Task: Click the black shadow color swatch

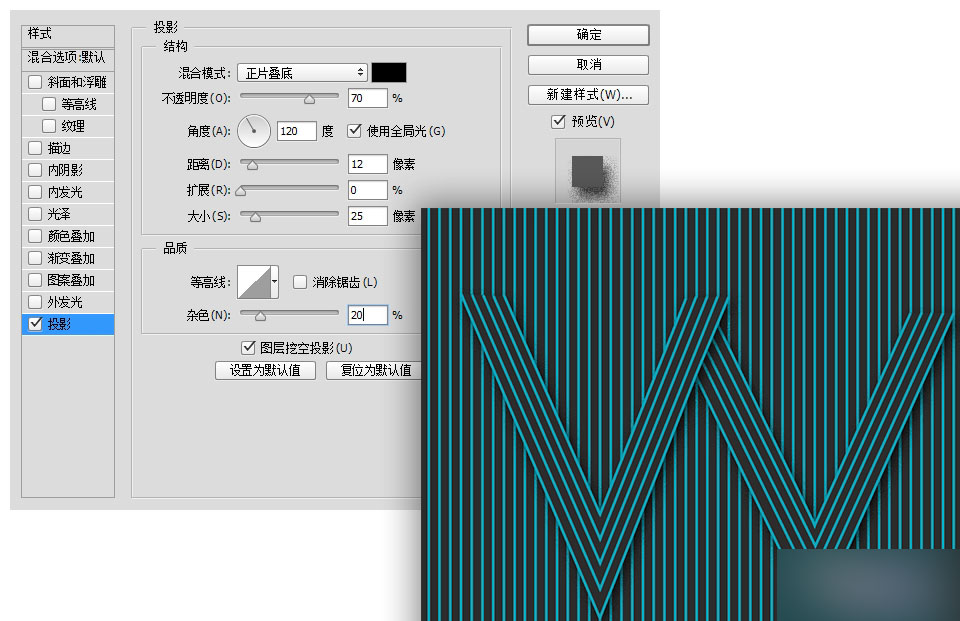Action: pyautogui.click(x=389, y=72)
